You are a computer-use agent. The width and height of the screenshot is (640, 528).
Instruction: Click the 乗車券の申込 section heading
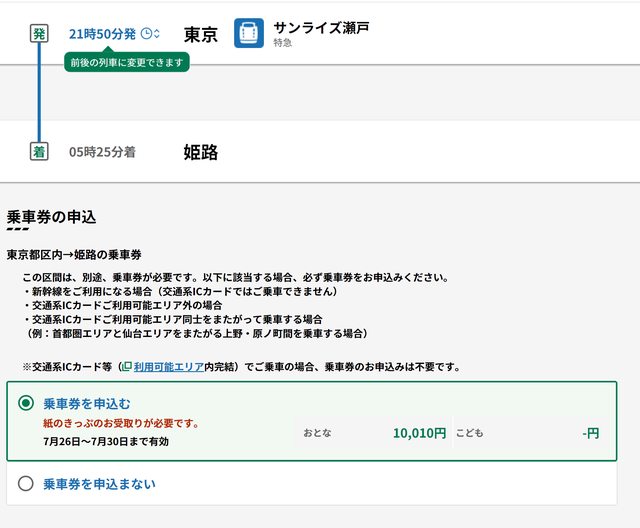tap(51, 216)
